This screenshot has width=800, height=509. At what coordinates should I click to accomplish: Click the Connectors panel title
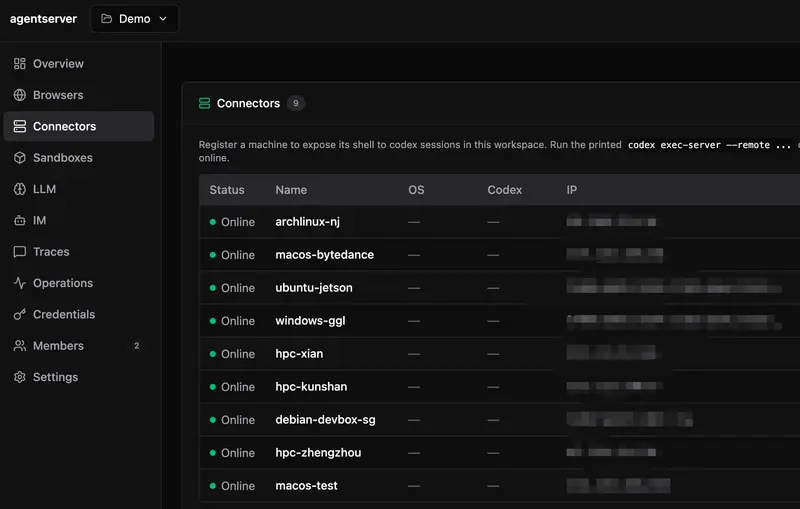248,104
